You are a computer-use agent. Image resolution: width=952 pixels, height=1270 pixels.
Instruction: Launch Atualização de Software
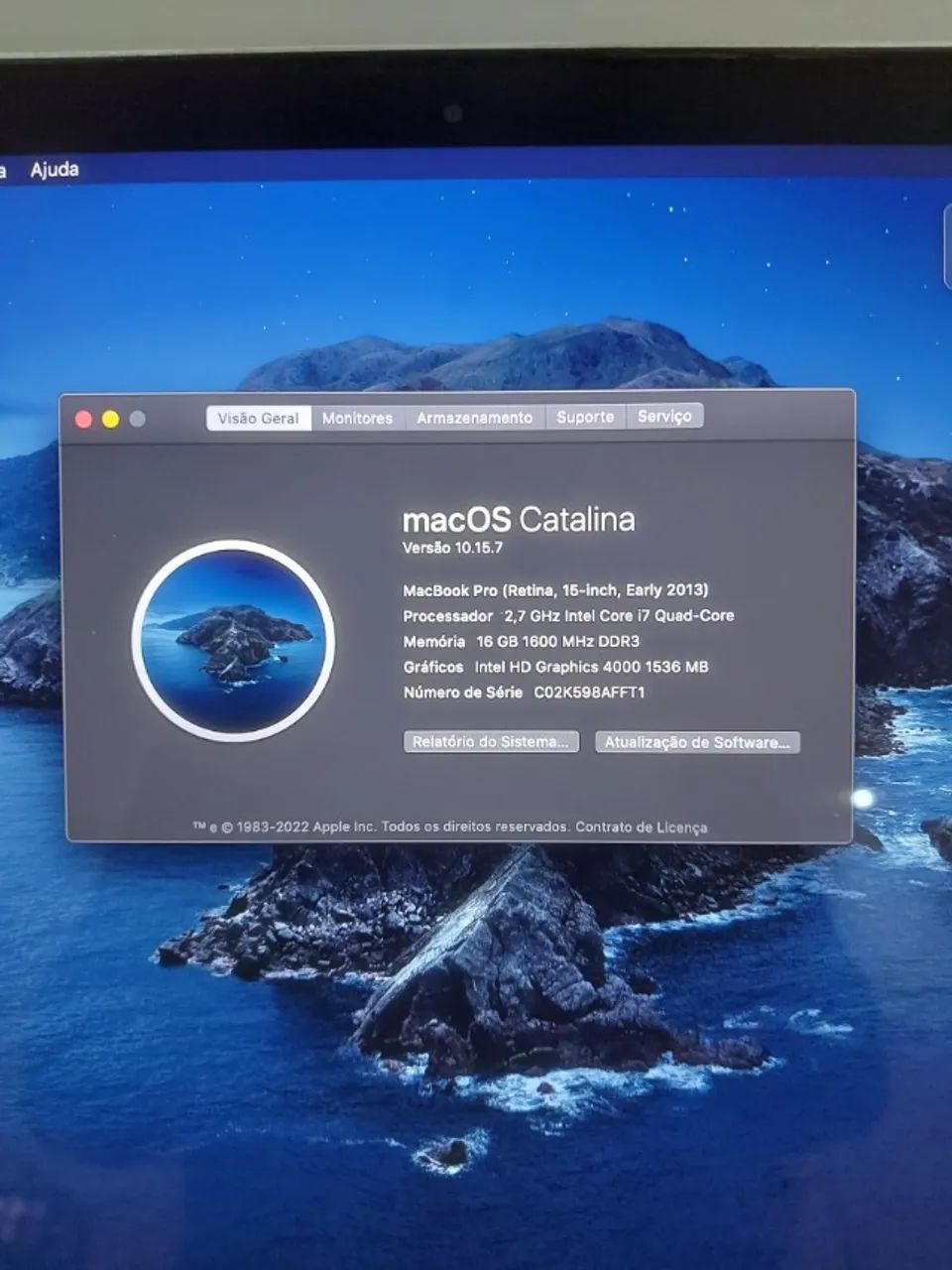pyautogui.click(x=694, y=741)
